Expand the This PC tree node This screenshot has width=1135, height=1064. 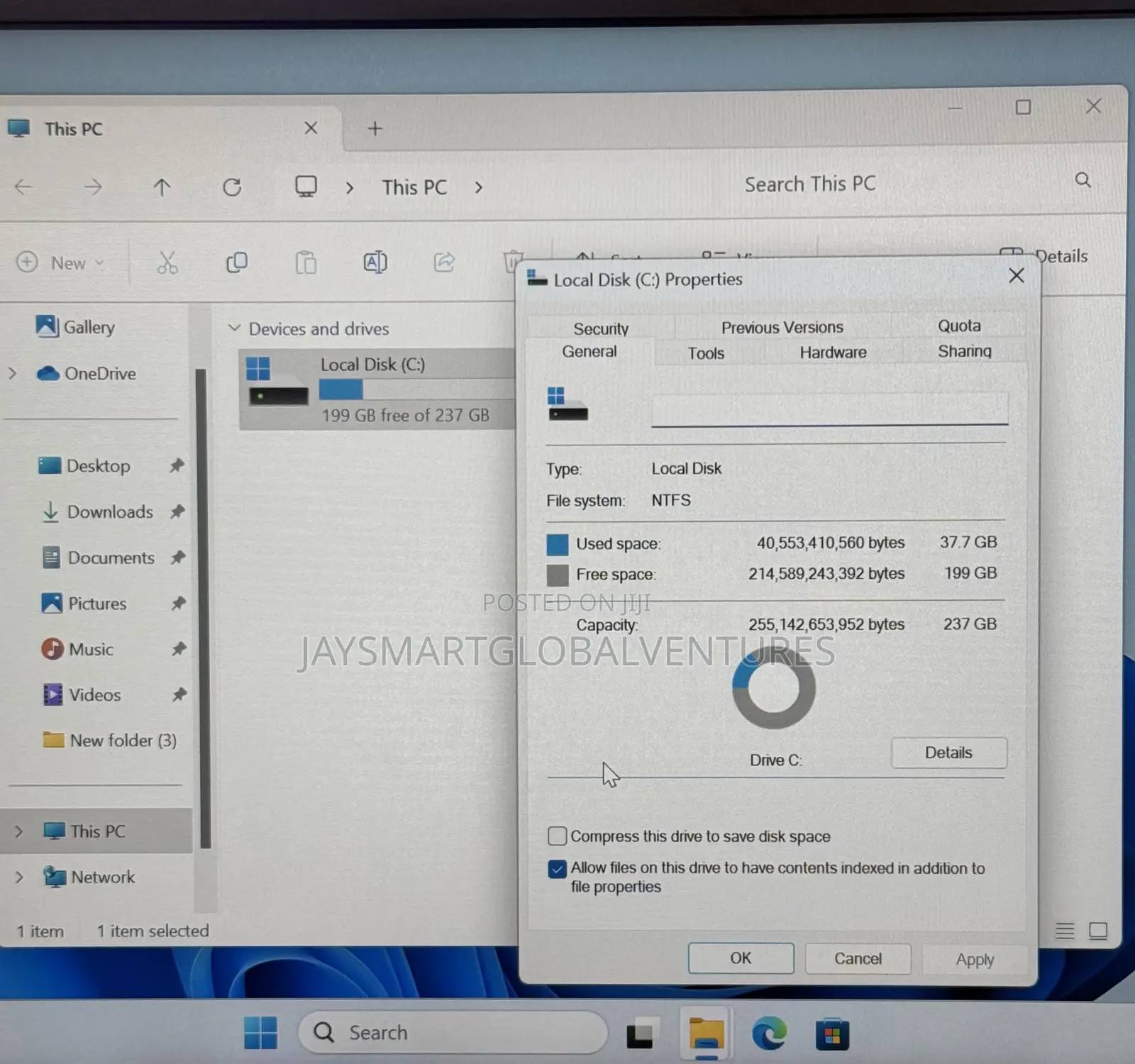pos(18,831)
